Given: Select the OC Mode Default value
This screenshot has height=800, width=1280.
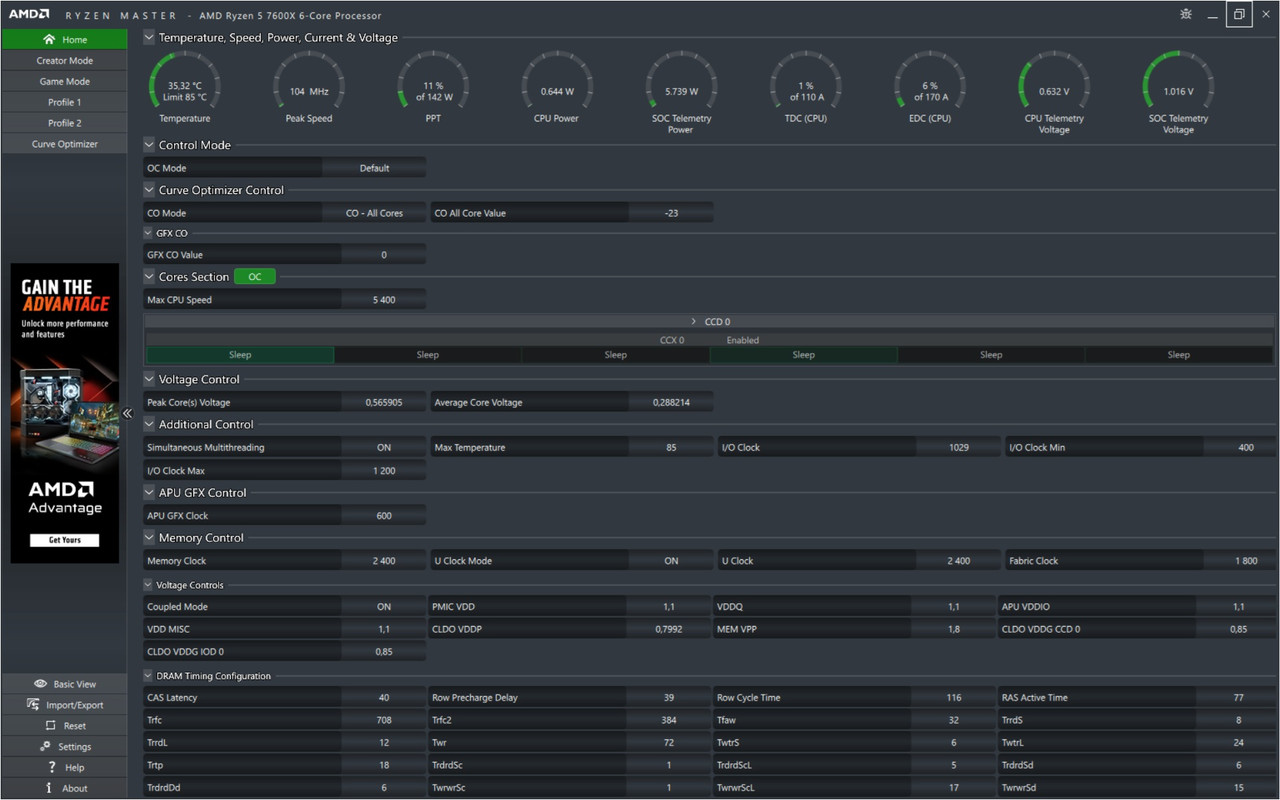Looking at the screenshot, I should pyautogui.click(x=374, y=168).
